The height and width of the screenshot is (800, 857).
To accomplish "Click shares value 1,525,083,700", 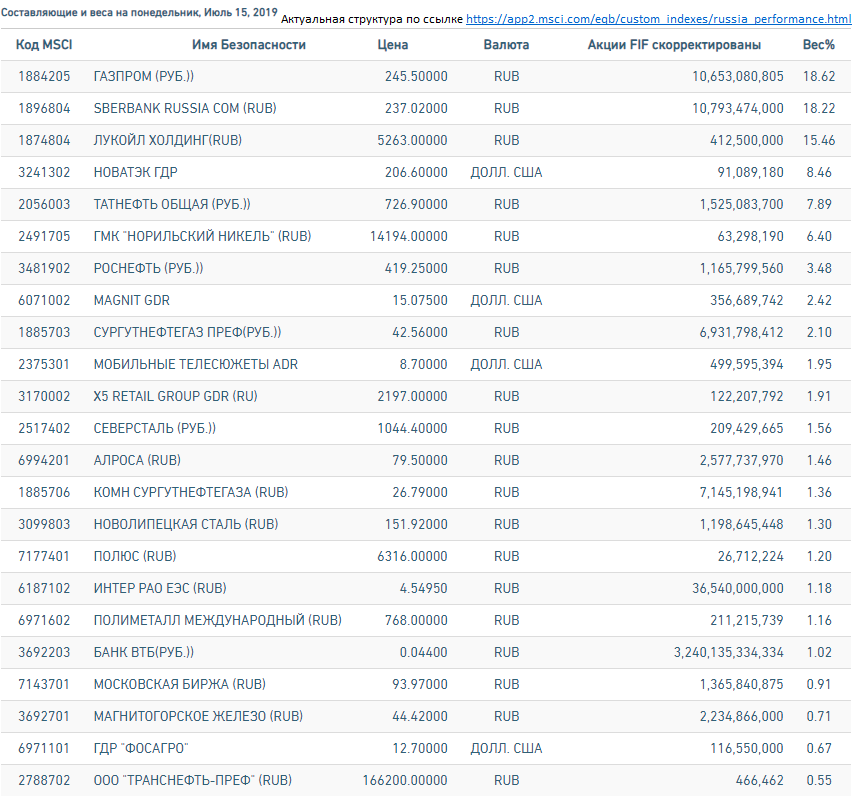I will [x=741, y=204].
